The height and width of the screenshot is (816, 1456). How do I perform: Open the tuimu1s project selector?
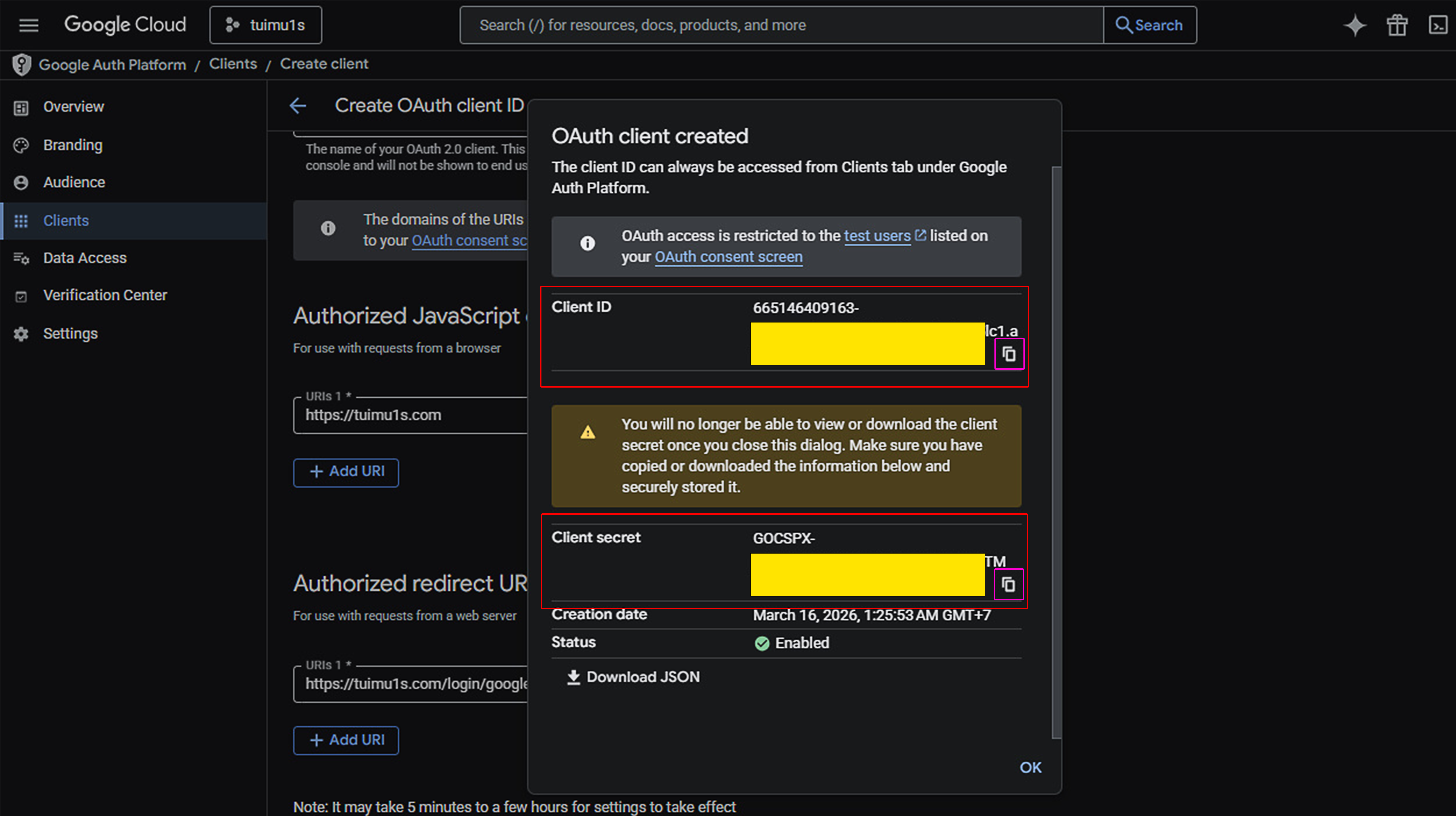[266, 25]
